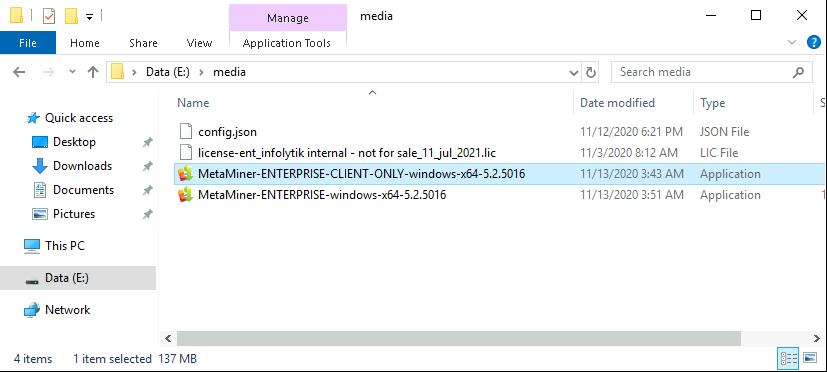Click the search magnifier icon

tap(799, 72)
